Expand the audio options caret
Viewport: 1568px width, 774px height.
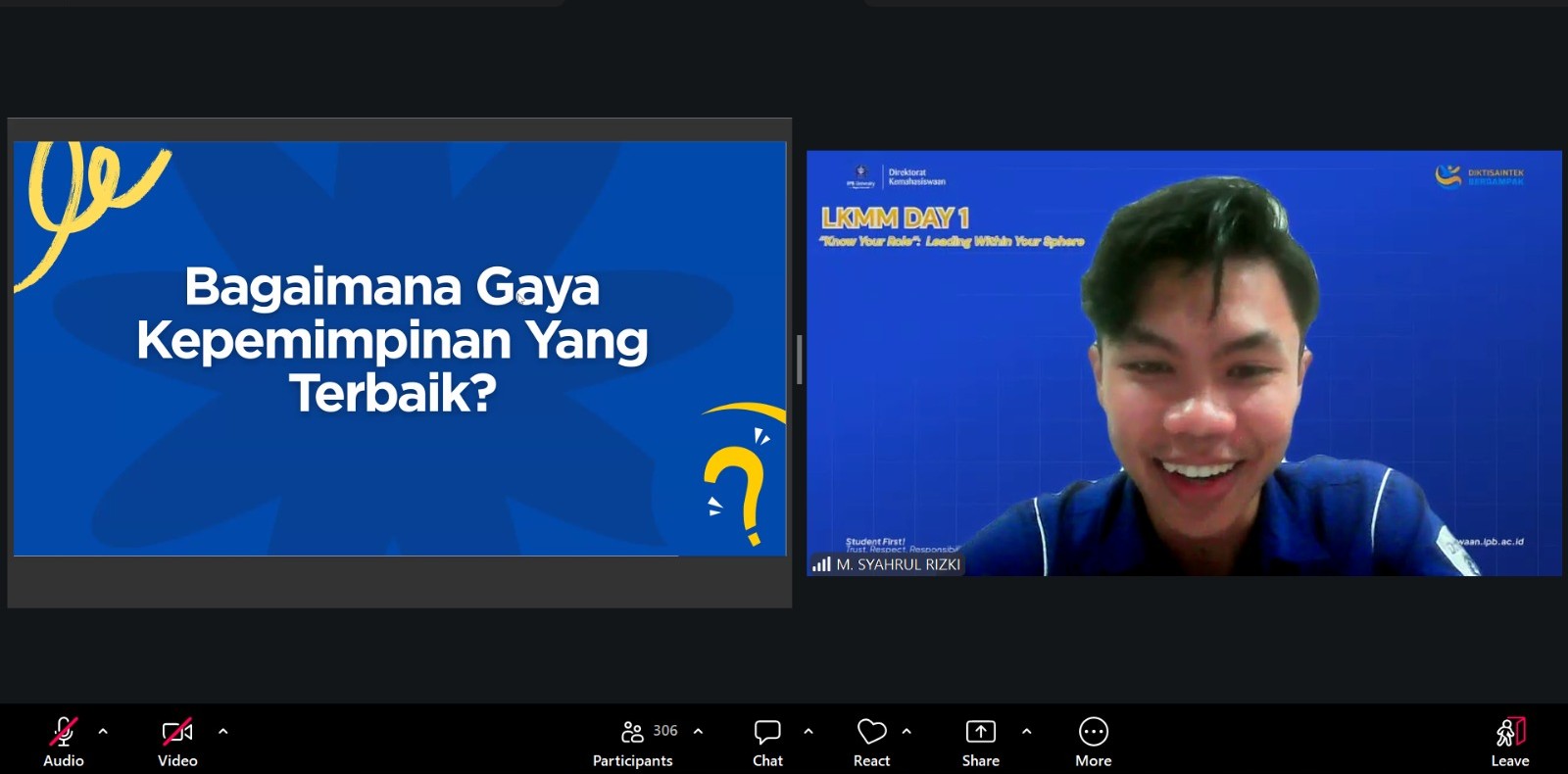[103, 731]
